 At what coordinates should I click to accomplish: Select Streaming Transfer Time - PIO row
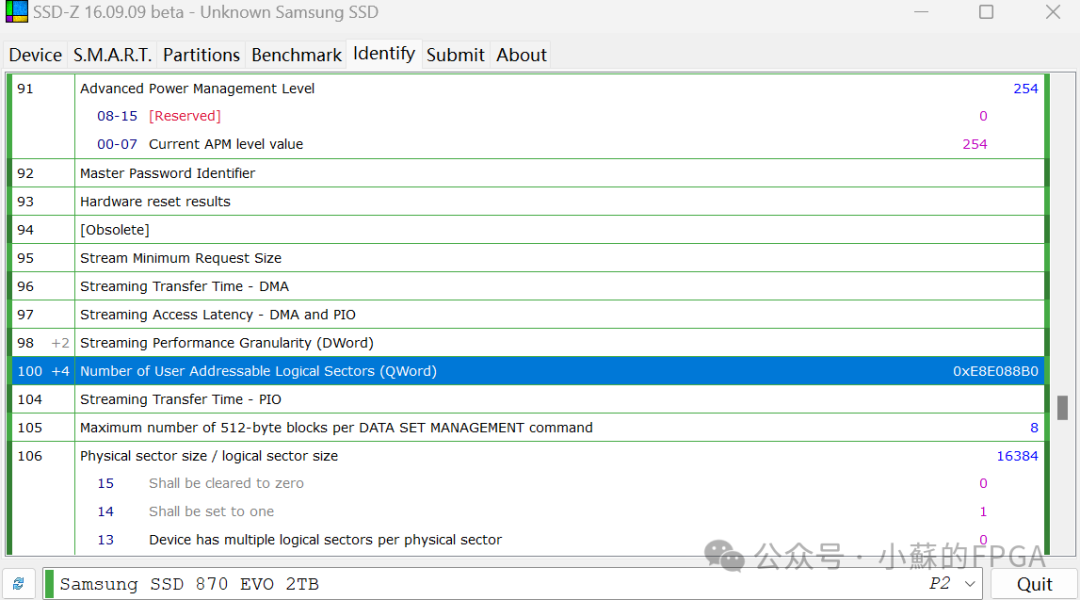(528, 399)
